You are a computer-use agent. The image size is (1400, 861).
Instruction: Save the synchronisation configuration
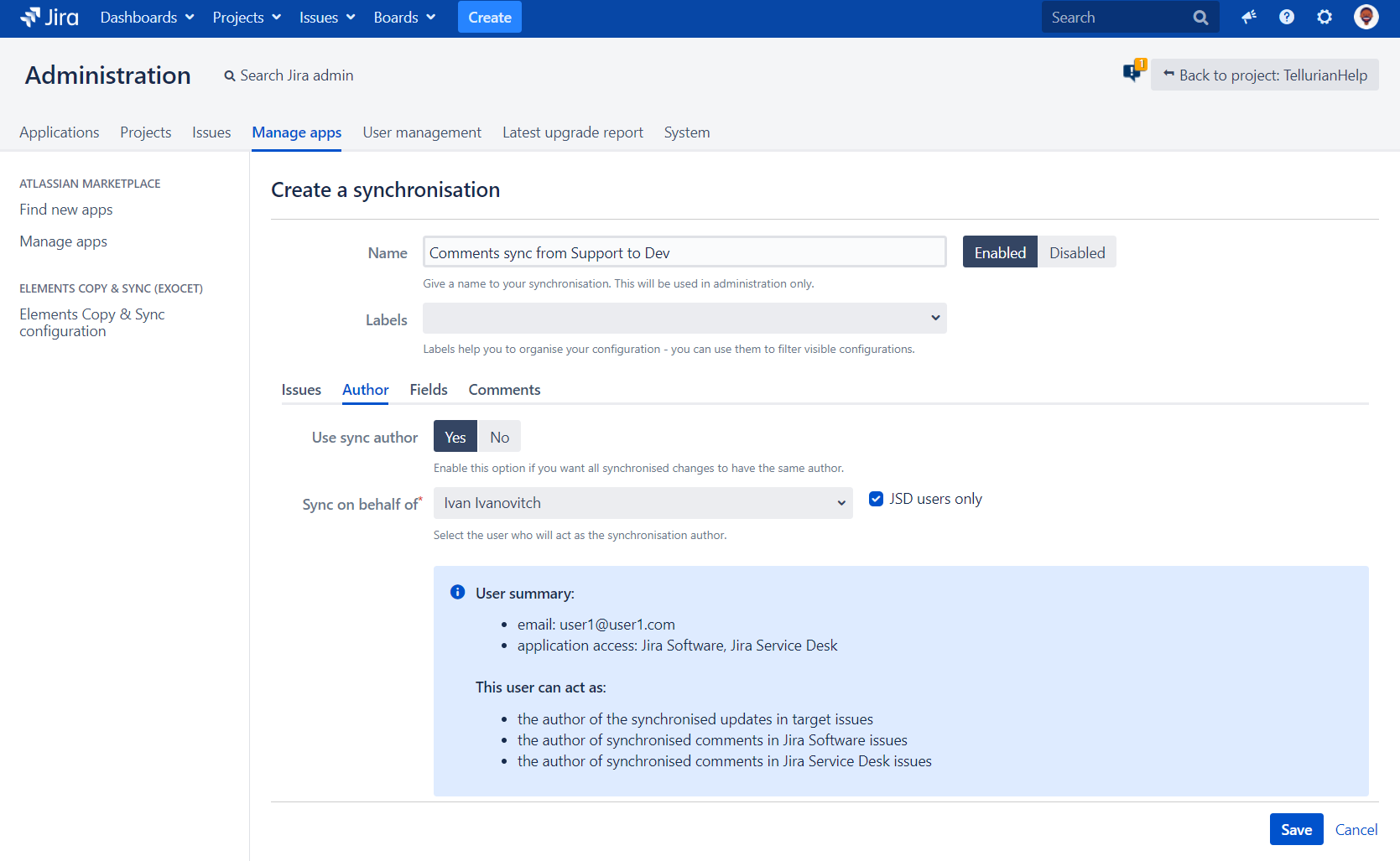[1296, 828]
